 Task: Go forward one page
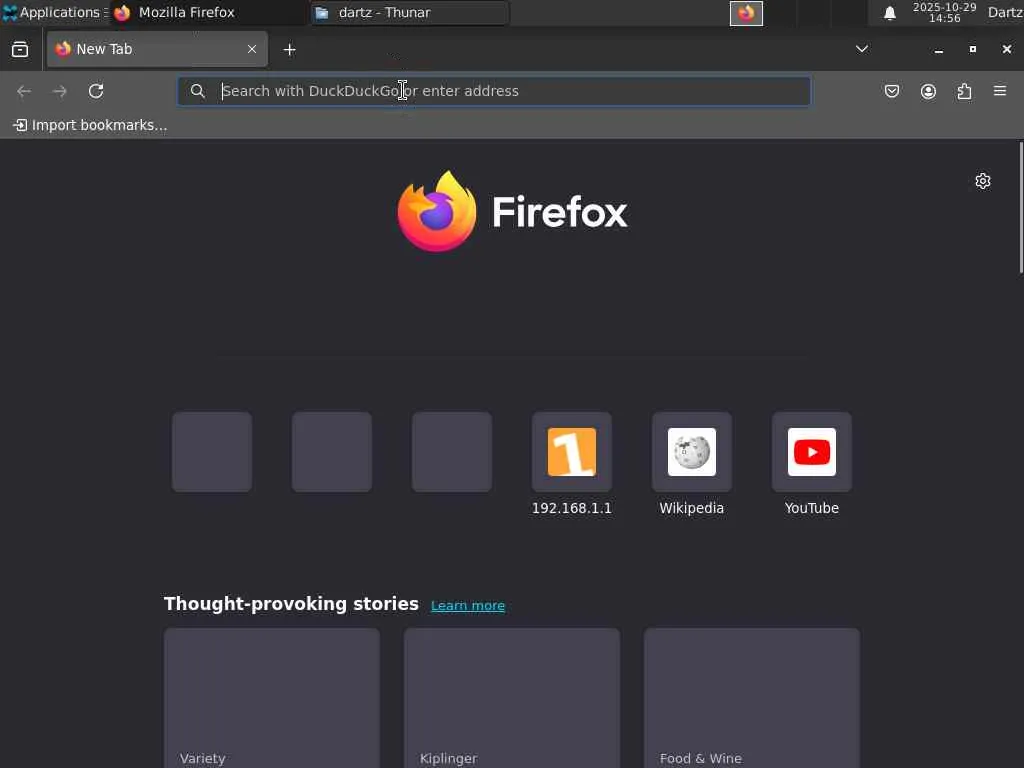coord(60,91)
